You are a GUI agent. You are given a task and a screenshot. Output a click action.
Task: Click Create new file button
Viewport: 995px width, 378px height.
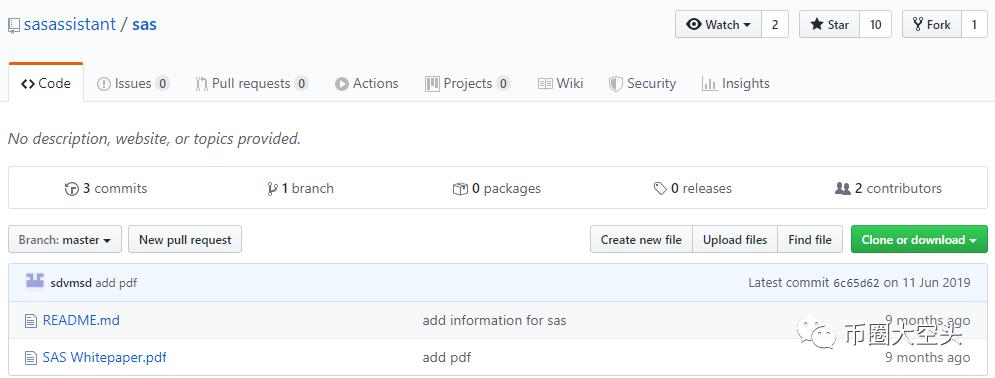click(641, 240)
